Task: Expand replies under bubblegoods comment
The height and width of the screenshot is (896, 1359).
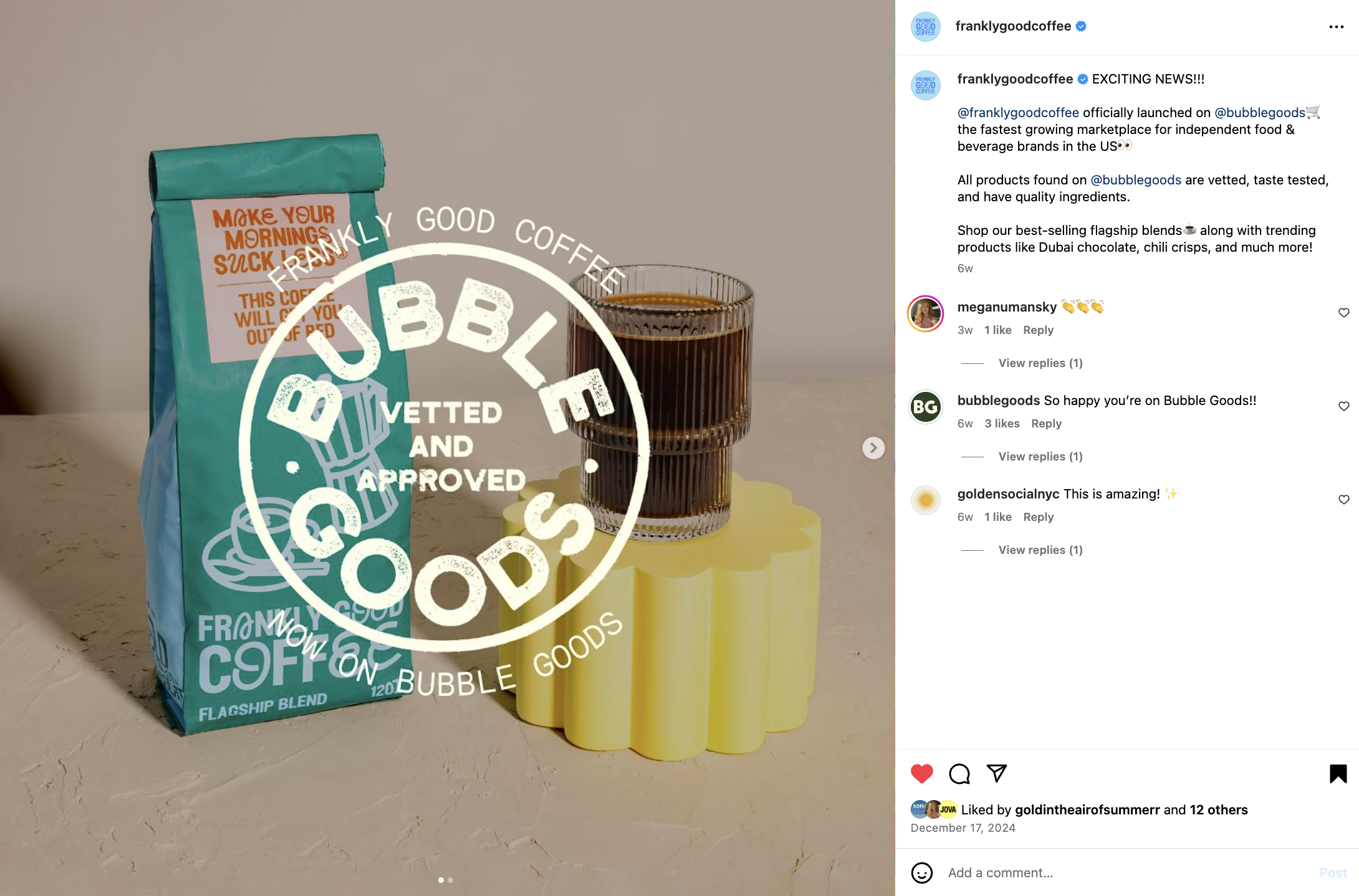Action: tap(1040, 457)
